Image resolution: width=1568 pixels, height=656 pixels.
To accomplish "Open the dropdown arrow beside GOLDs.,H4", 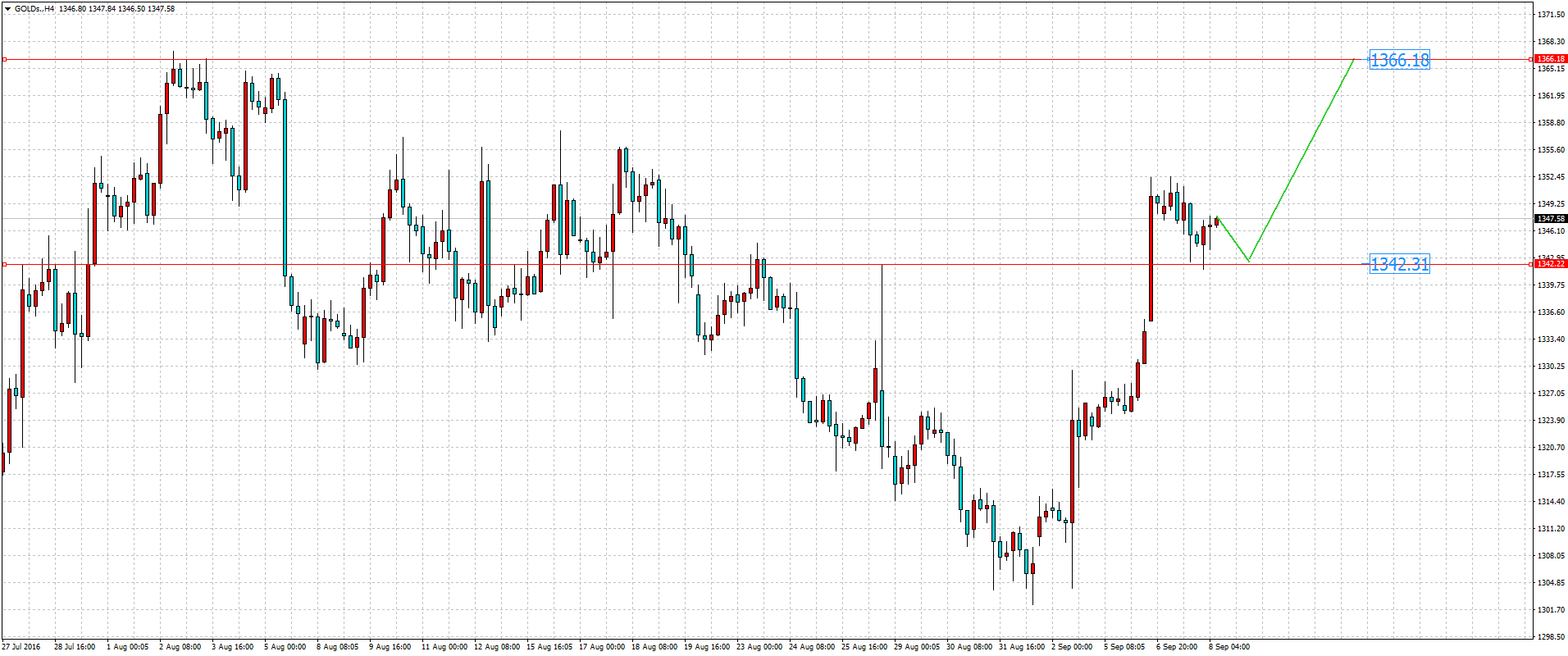I will pyautogui.click(x=7, y=9).
